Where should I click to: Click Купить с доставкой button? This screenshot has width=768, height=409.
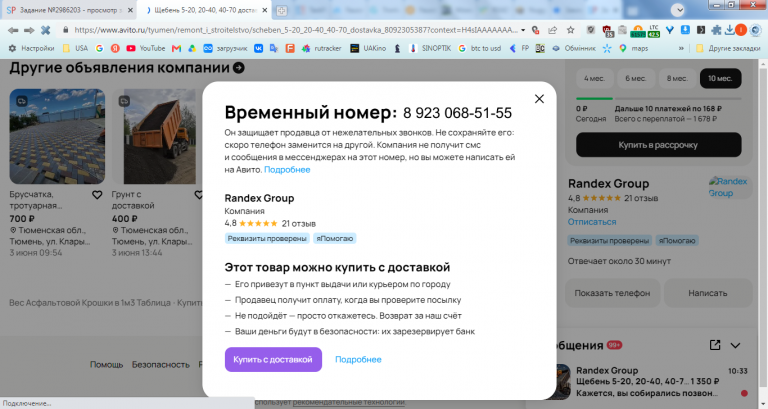273,360
